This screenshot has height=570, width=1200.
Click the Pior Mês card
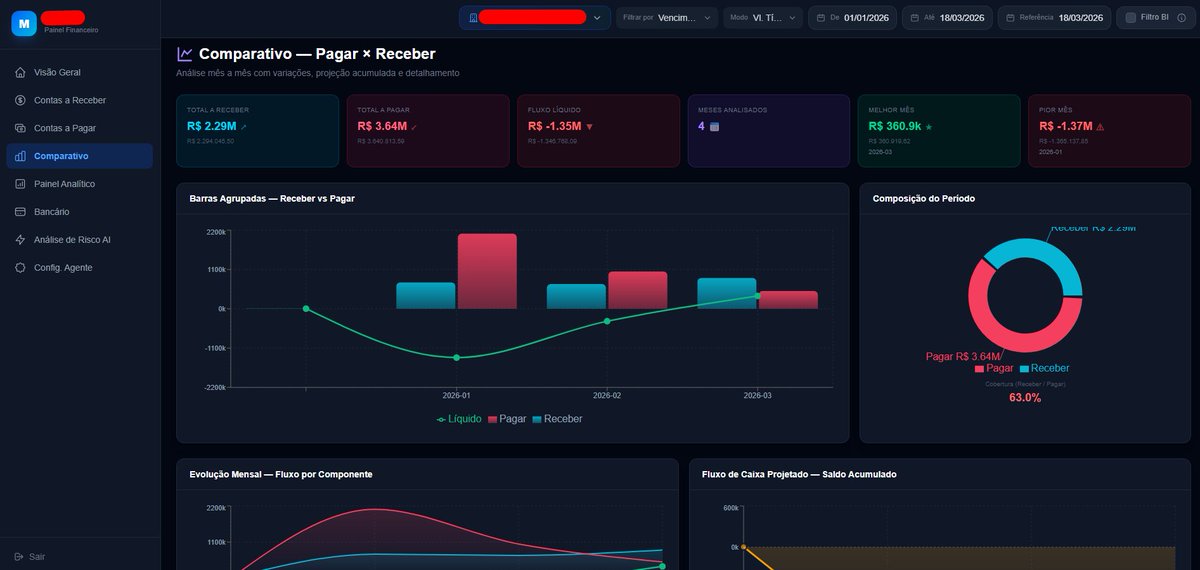[1109, 130]
